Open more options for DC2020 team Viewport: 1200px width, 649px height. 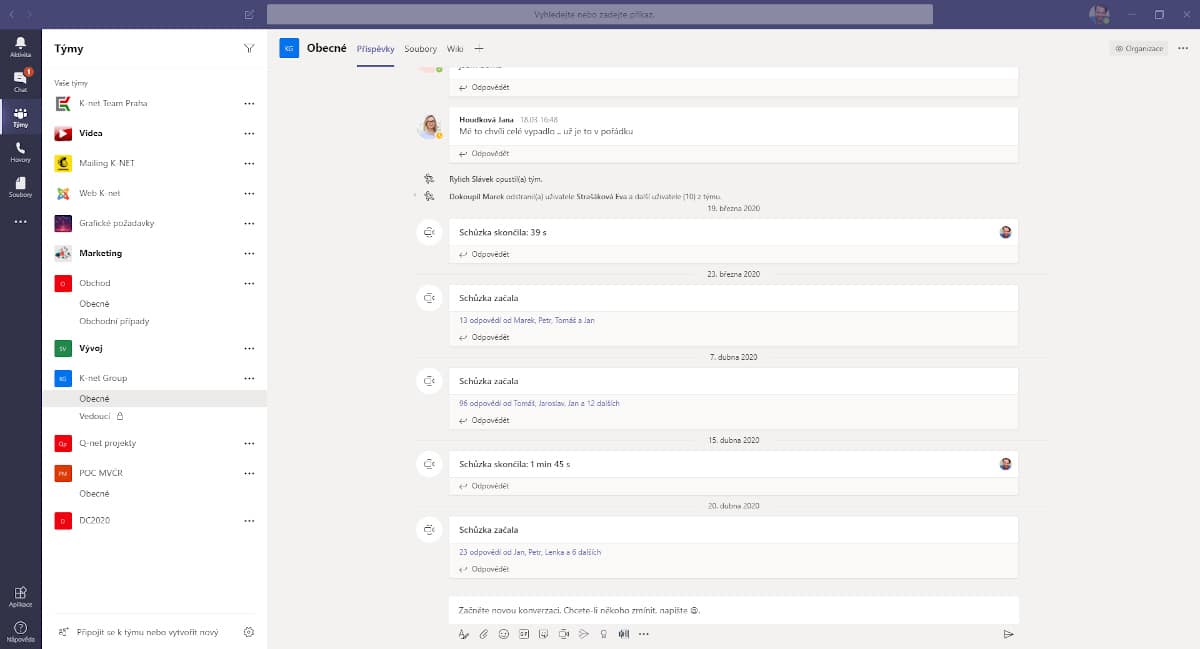[249, 520]
